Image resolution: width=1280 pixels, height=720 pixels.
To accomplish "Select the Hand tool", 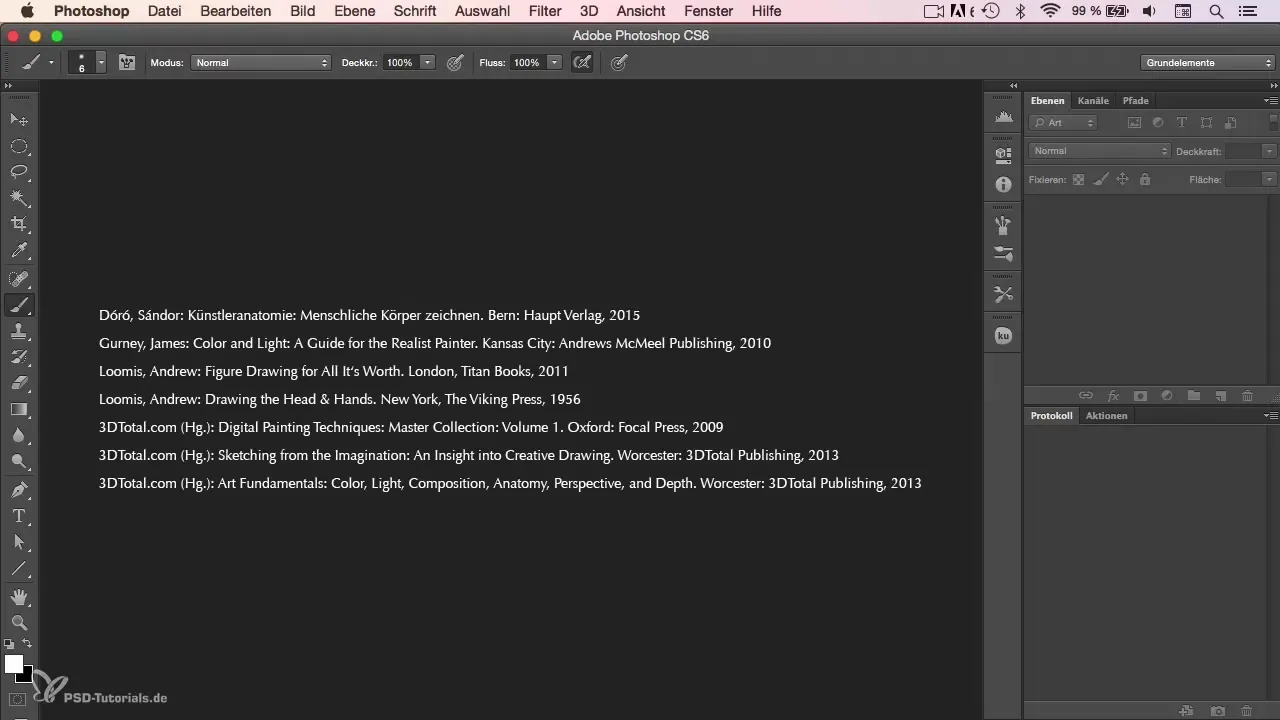I will tap(19, 597).
